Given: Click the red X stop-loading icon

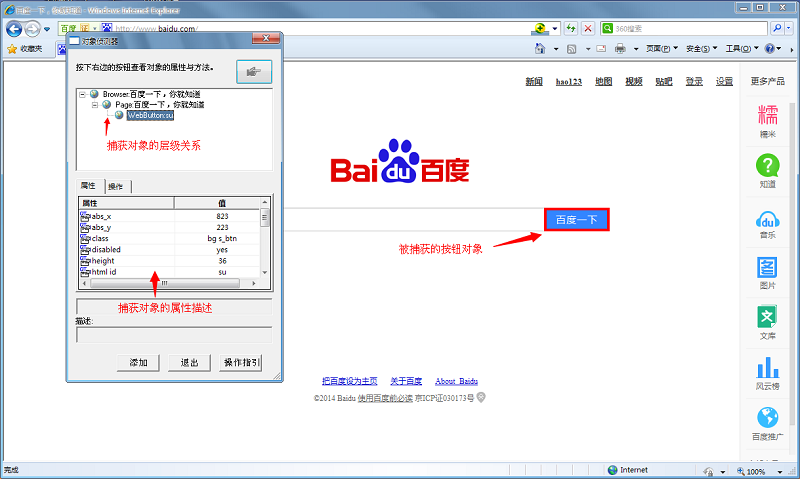Looking at the screenshot, I should tap(588, 29).
